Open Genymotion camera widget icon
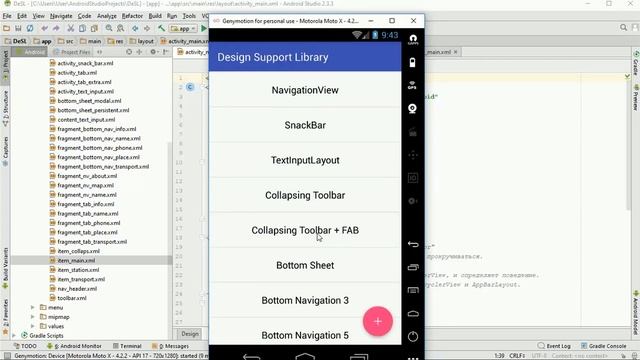Screen dimensions: 640x360 click(x=413, y=109)
